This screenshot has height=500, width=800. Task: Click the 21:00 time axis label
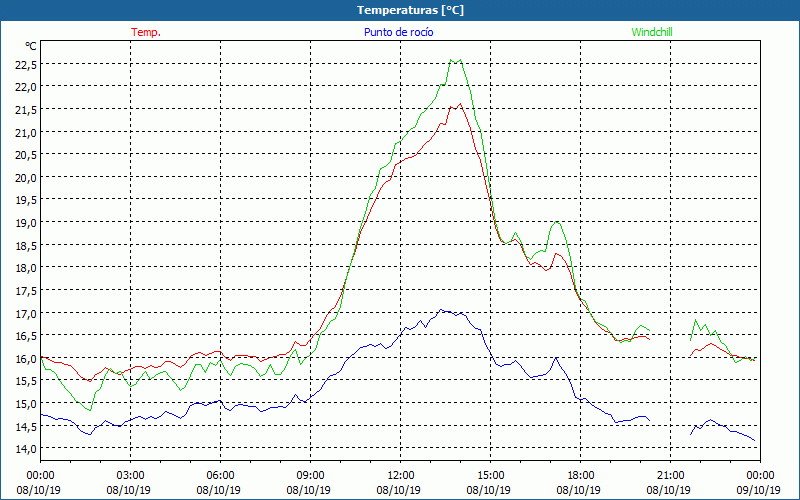pos(670,475)
